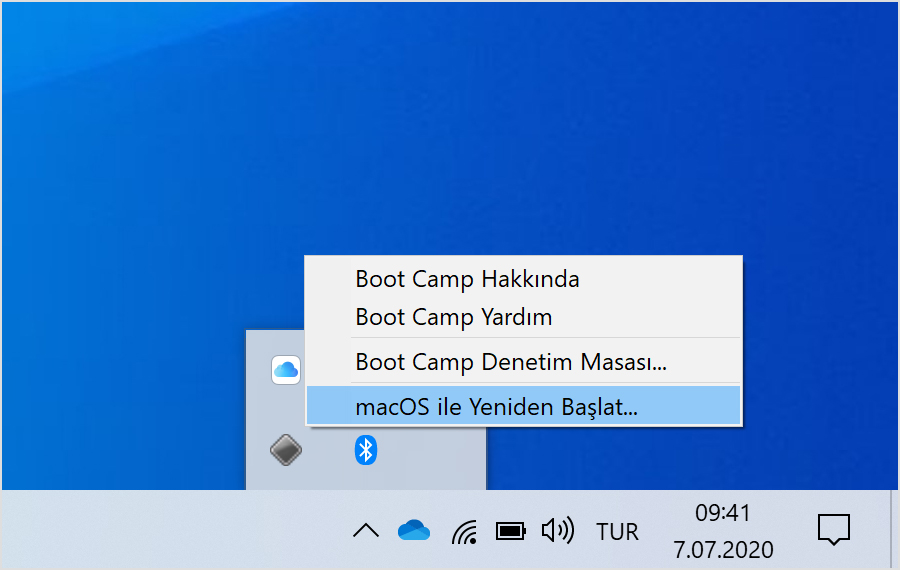The height and width of the screenshot is (570, 900).
Task: Open the Bluetooth tray icon
Action: tap(366, 450)
